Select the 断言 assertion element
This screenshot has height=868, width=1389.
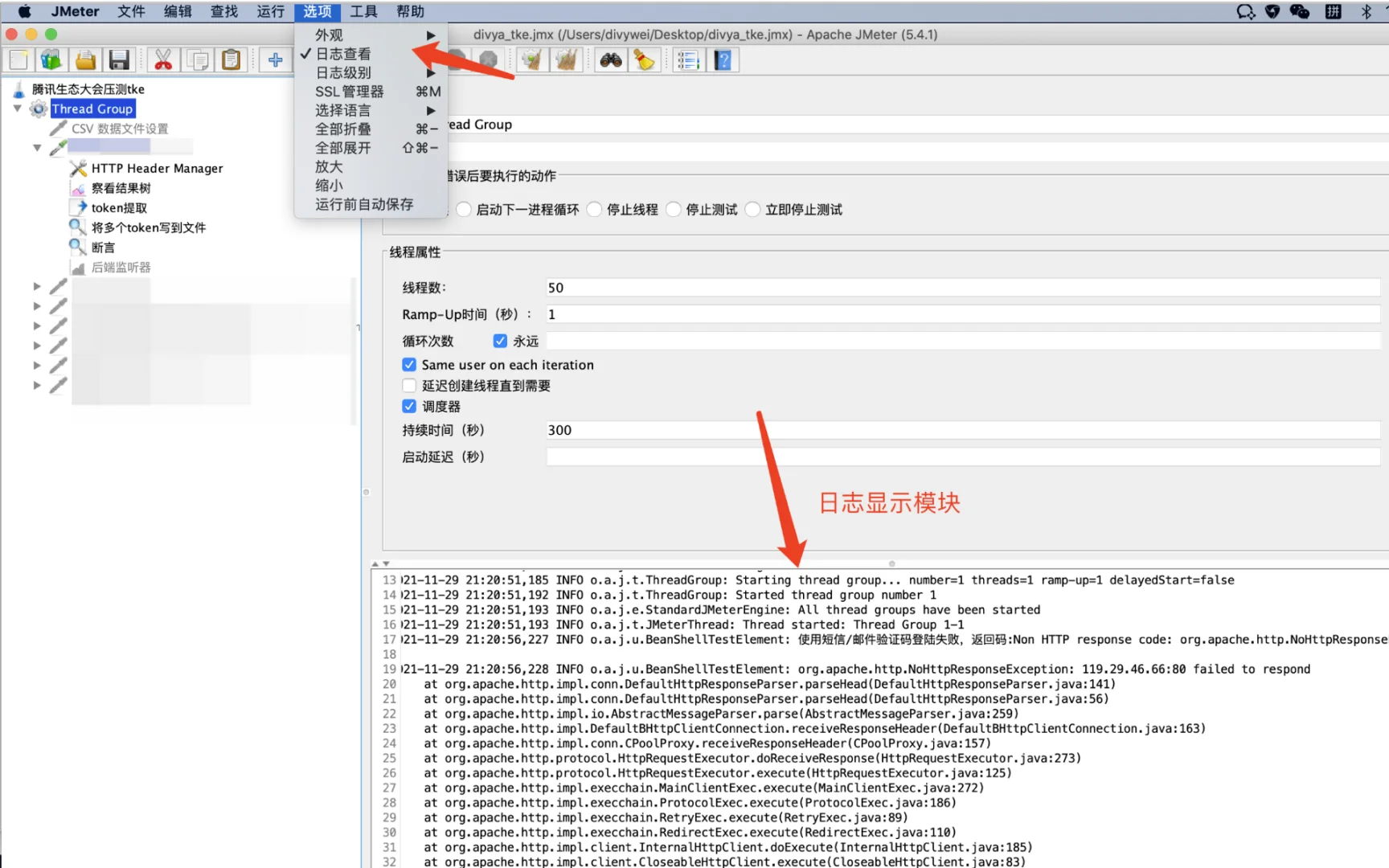(x=103, y=248)
